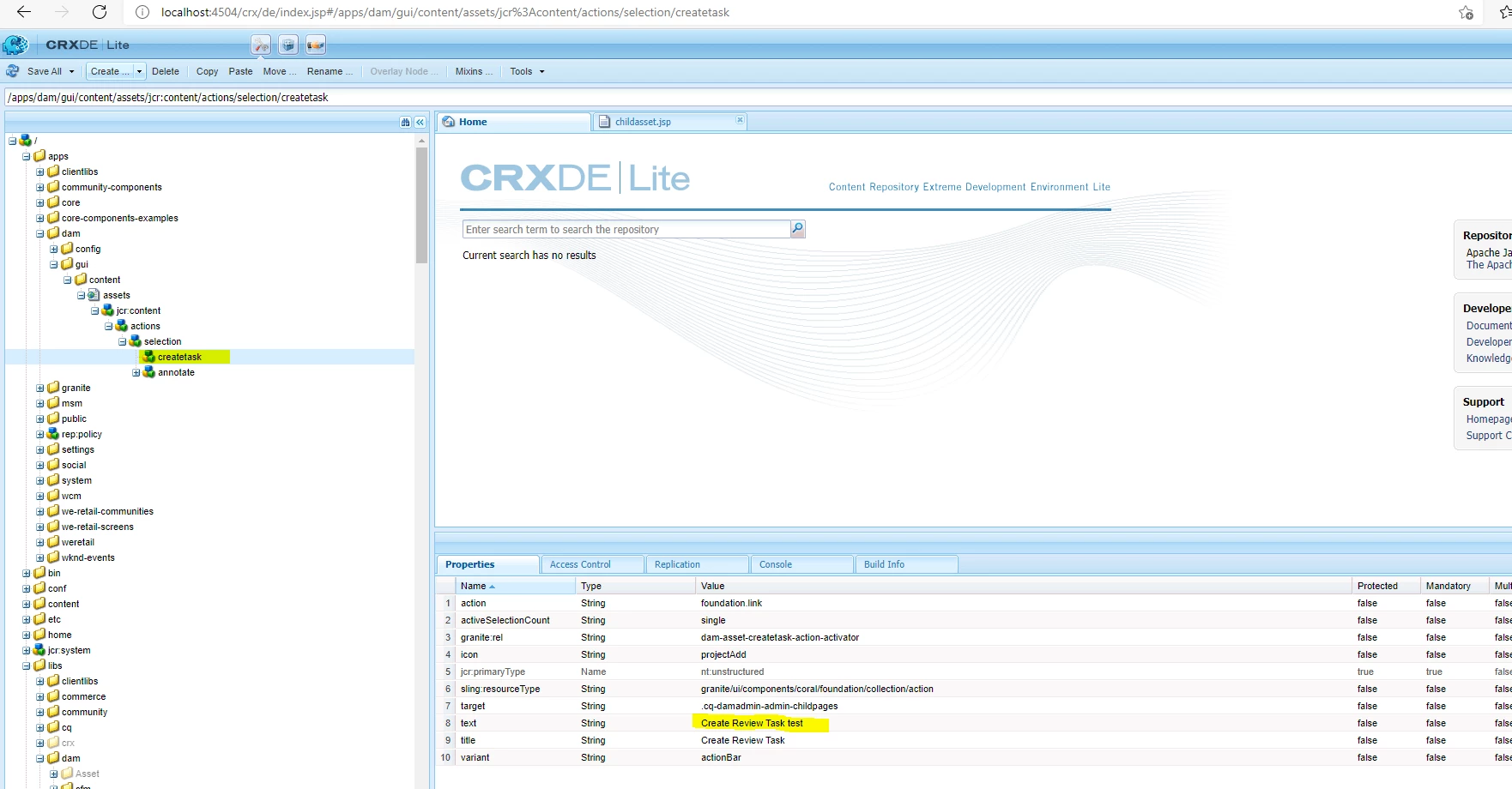Click the binoculars find icon in tree panel
Image resolution: width=1512 pixels, height=789 pixels.
(x=405, y=123)
